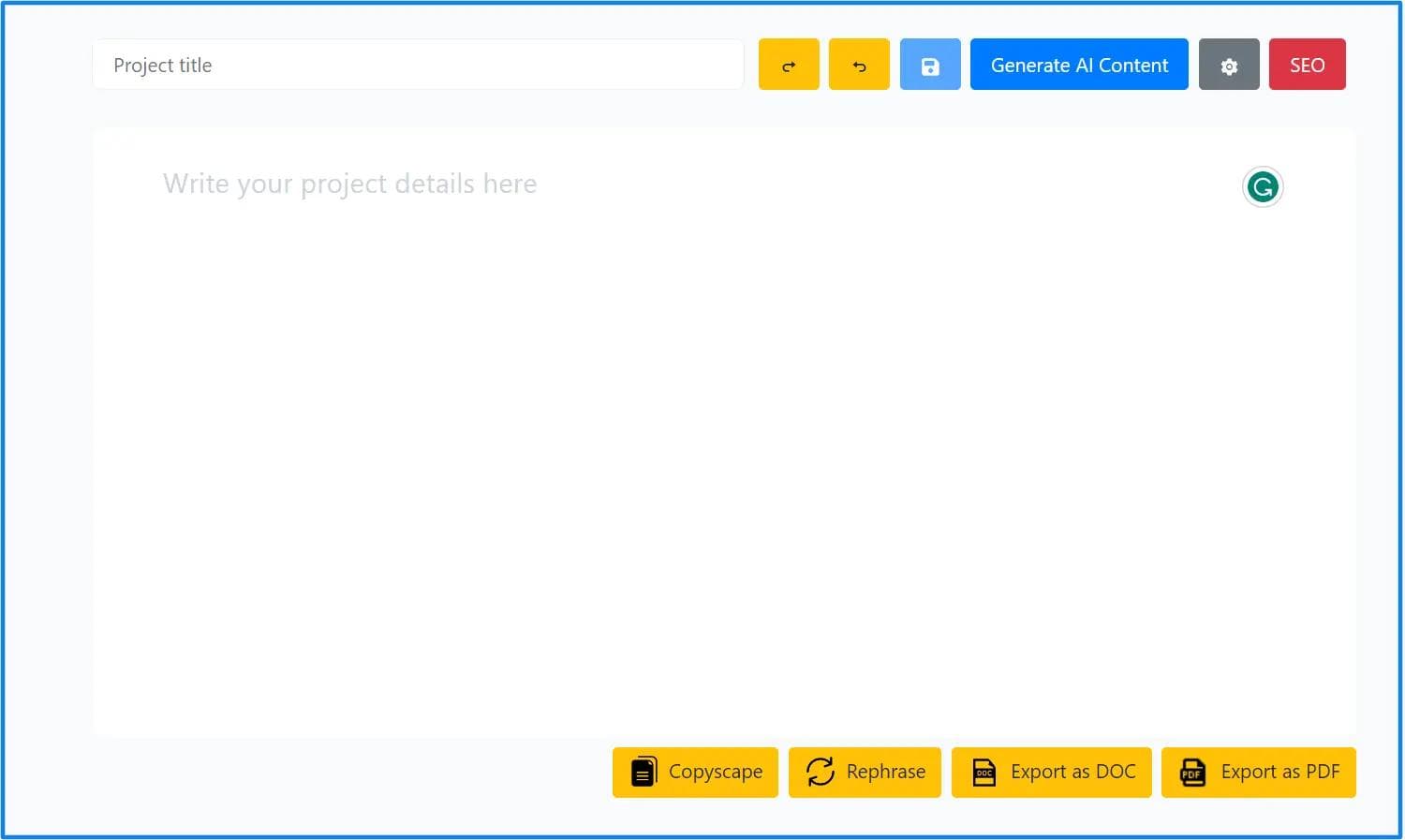Click the DOC file icon

click(983, 772)
